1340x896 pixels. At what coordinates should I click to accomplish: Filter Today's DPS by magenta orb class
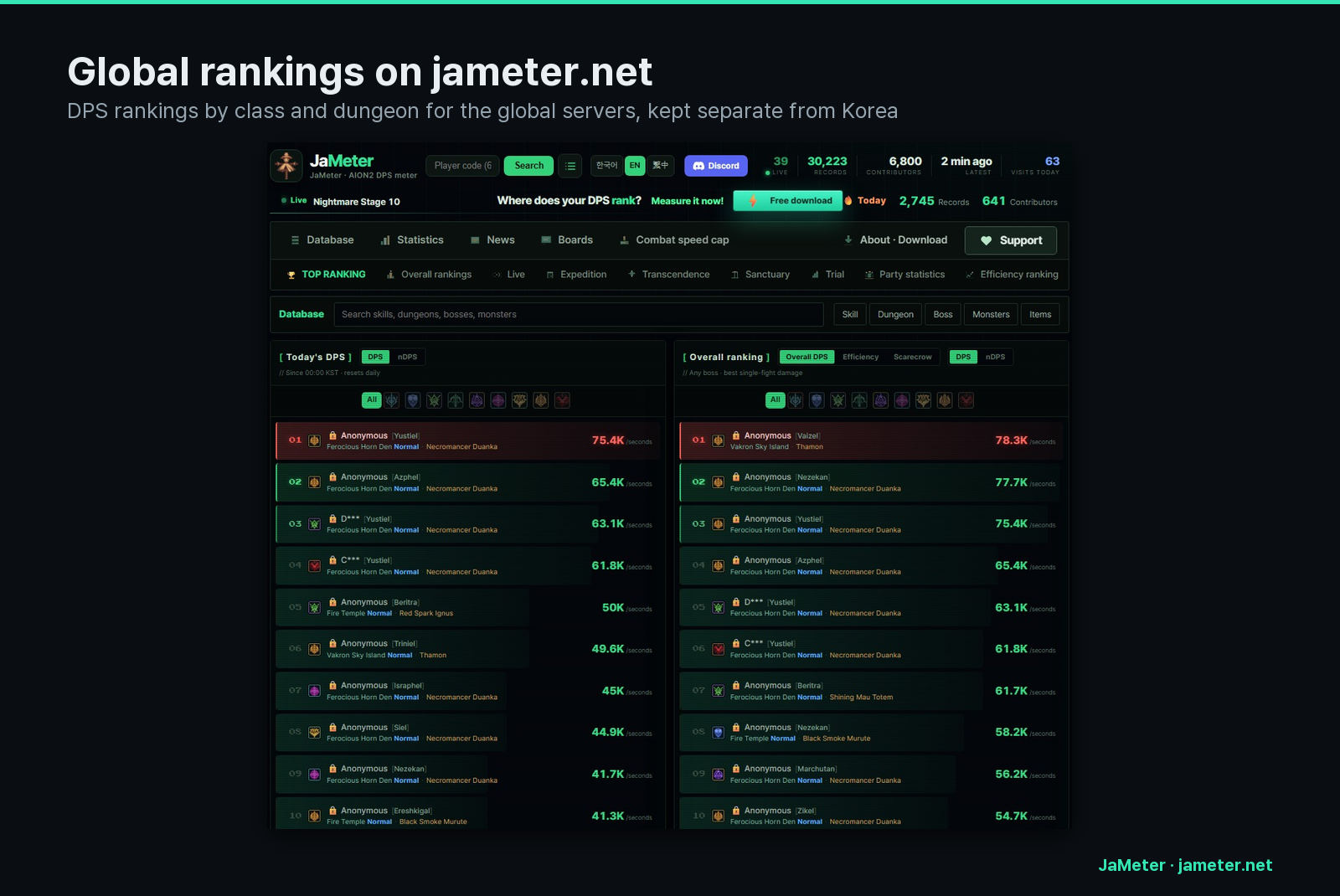[498, 400]
